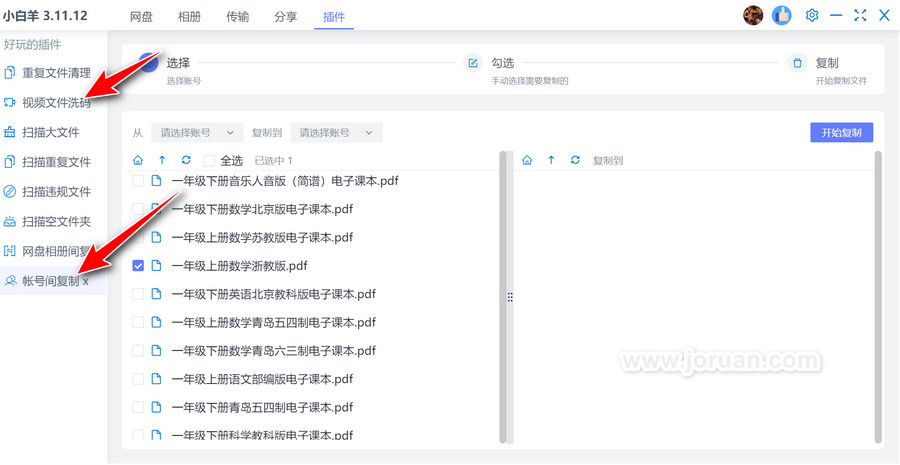Open the 复制到 destination account dropdown

point(336,133)
